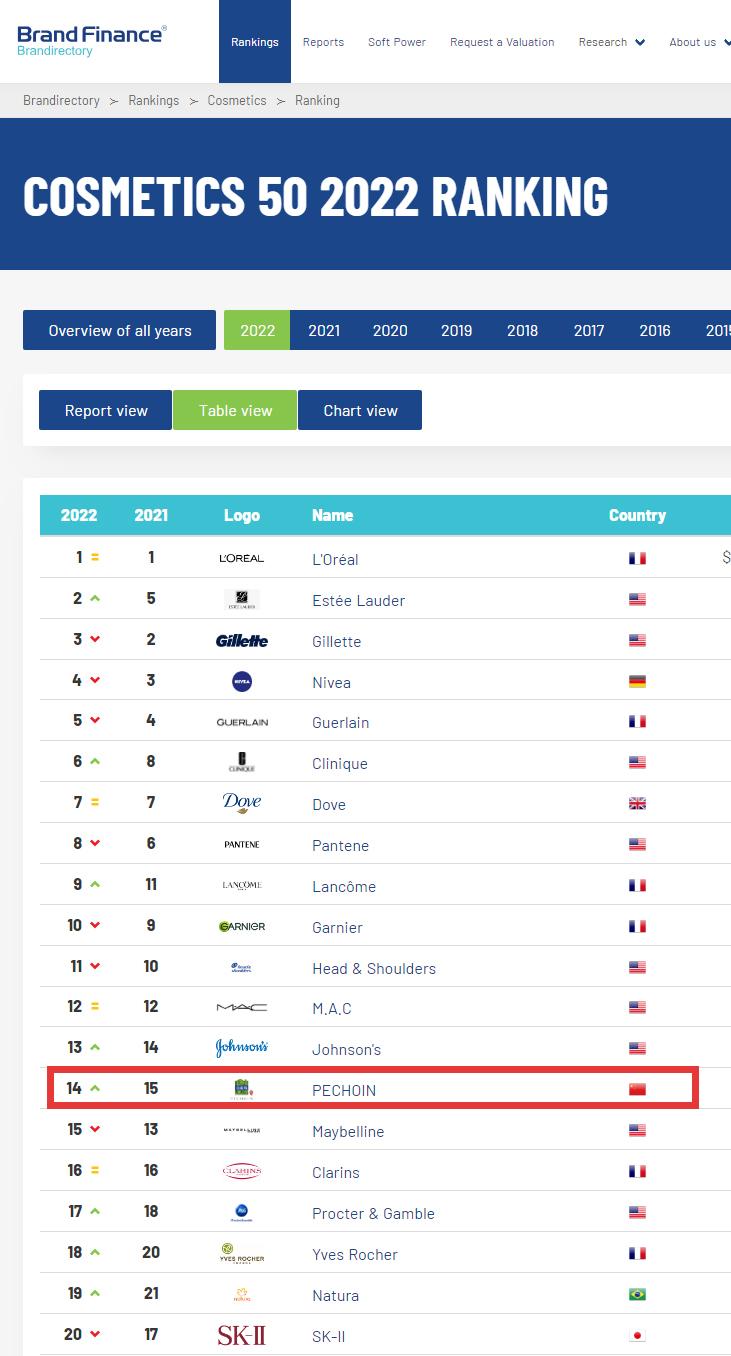731x1356 pixels.
Task: Click the Yves Rocher brand logo
Action: (x=242, y=1253)
